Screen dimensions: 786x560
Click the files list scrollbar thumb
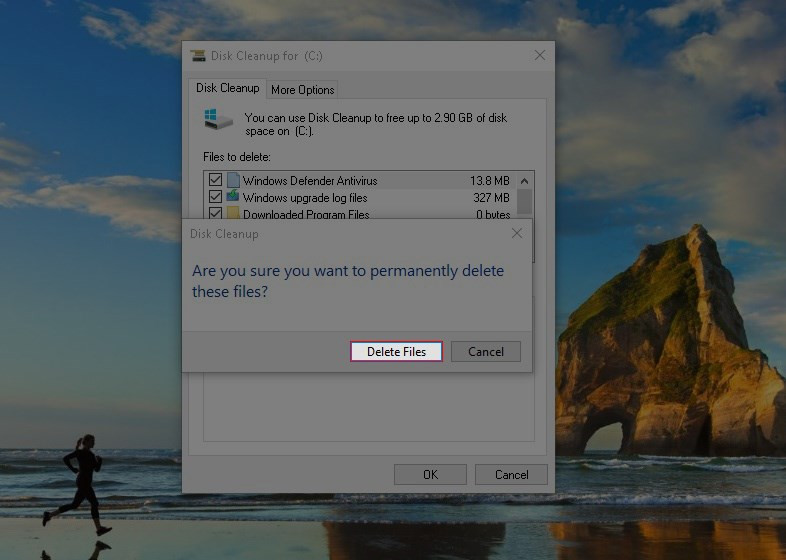tap(524, 202)
